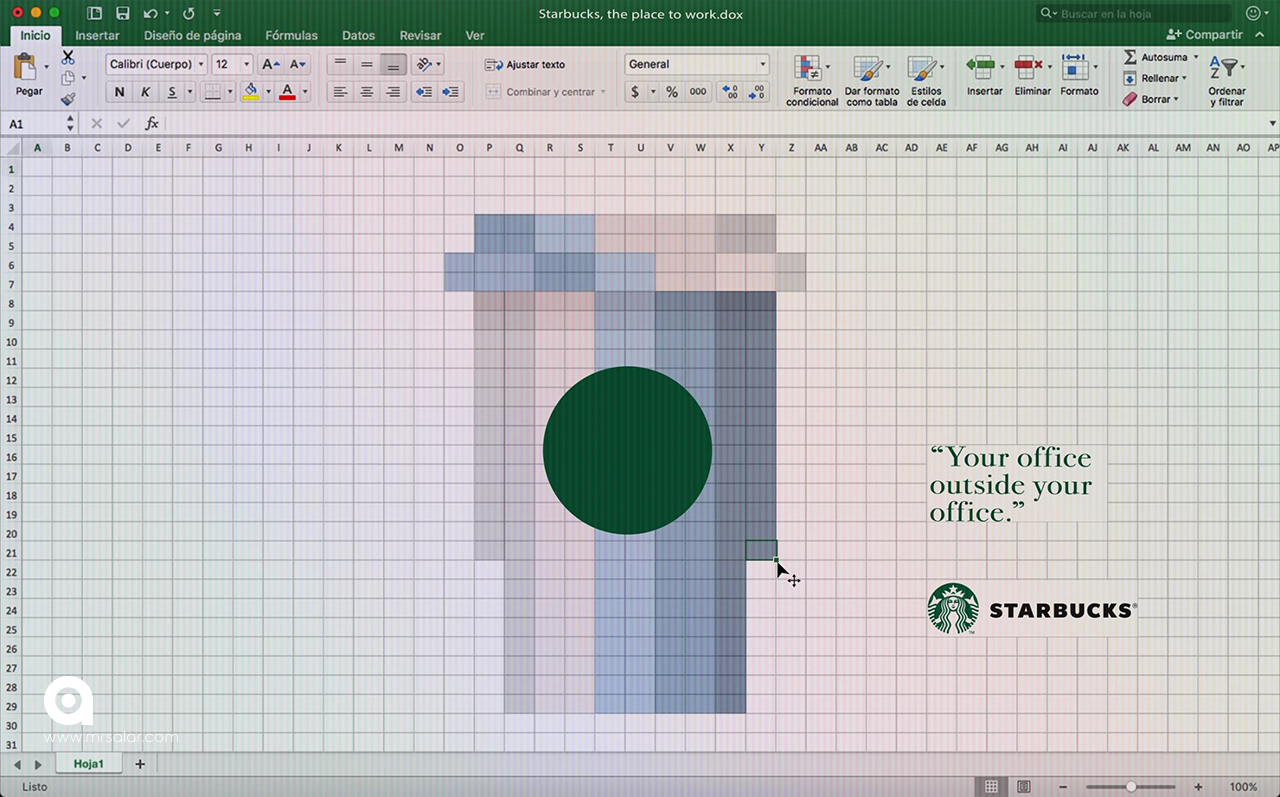Select the fx insert function icon
The height and width of the screenshot is (797, 1280).
coord(152,123)
